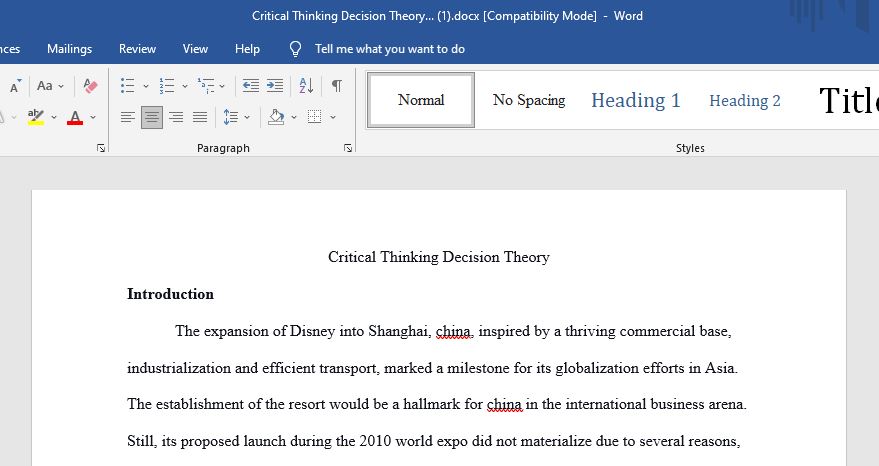
Task: Apply the Heading 1 style
Action: click(636, 100)
